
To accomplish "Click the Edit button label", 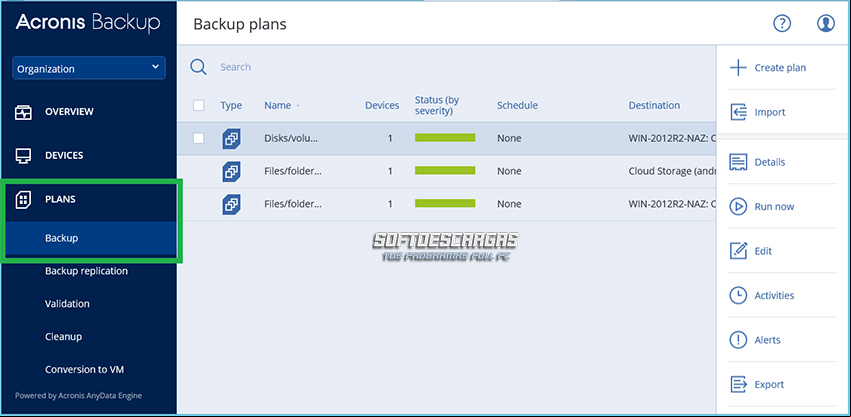I will pyautogui.click(x=763, y=251).
